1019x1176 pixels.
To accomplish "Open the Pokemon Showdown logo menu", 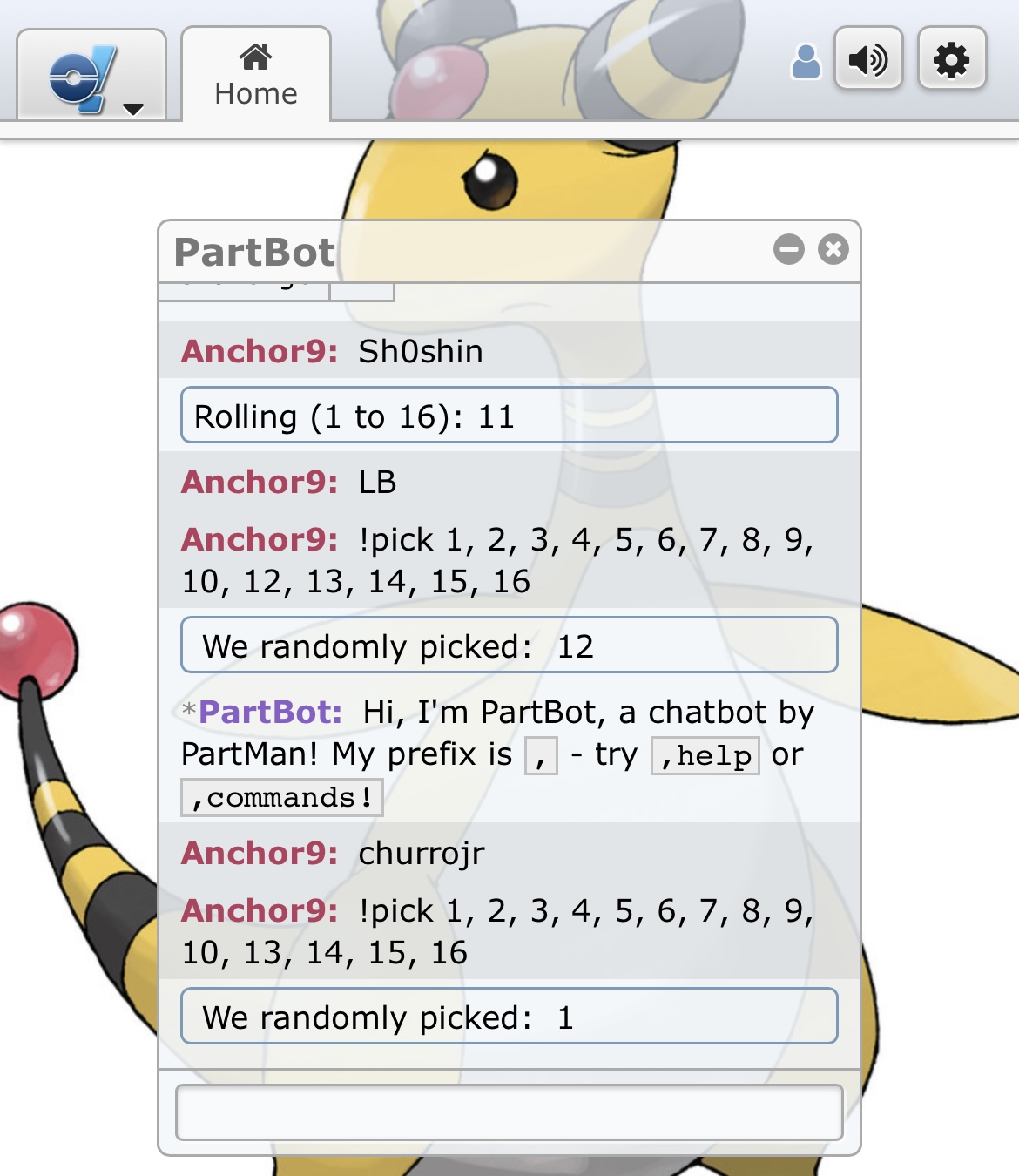I will (91, 76).
